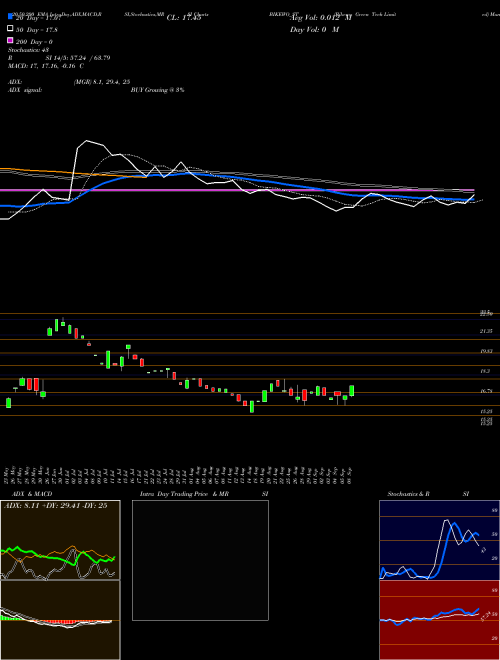Click the 'Day Vol: 0 M' label
This screenshot has width=500, height=660.
click(314, 29)
